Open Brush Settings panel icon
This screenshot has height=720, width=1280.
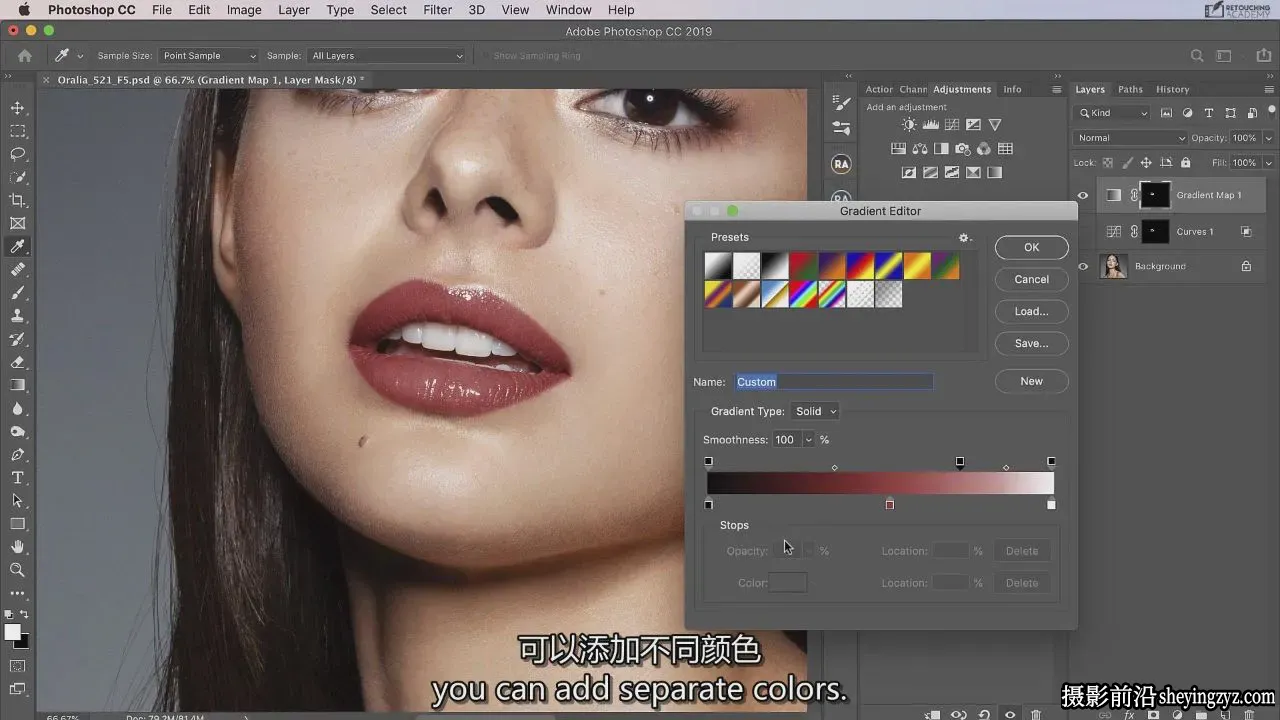click(842, 102)
